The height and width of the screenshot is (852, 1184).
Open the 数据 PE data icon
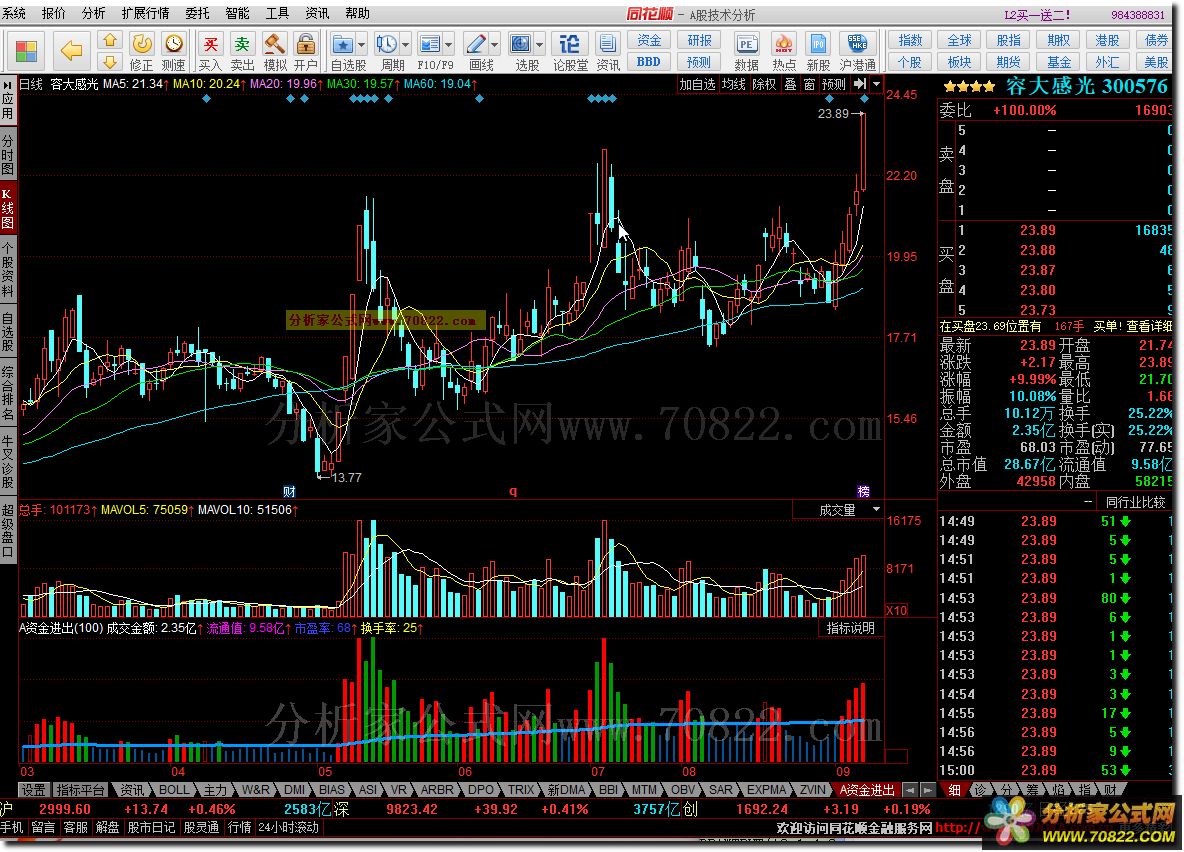click(x=746, y=51)
